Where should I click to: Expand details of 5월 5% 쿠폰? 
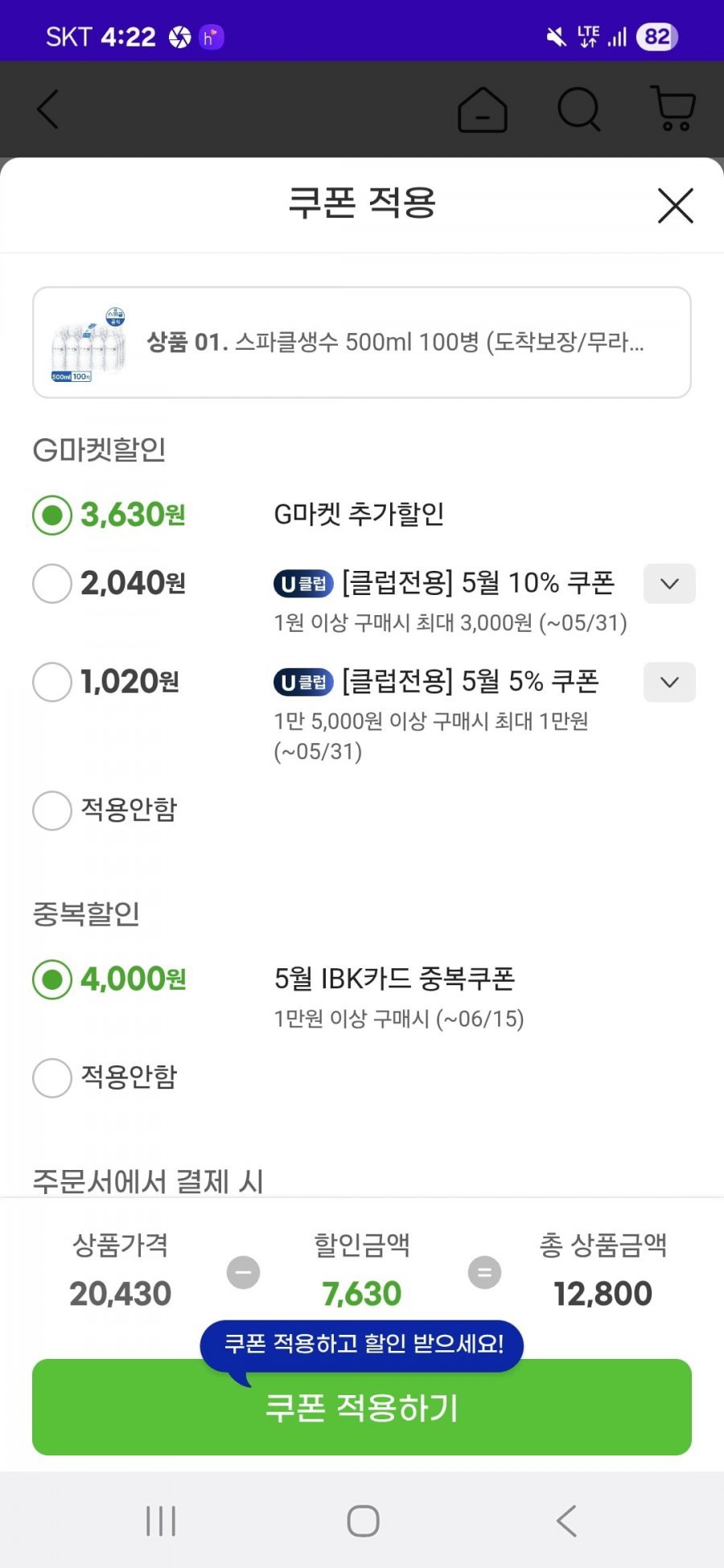(669, 682)
